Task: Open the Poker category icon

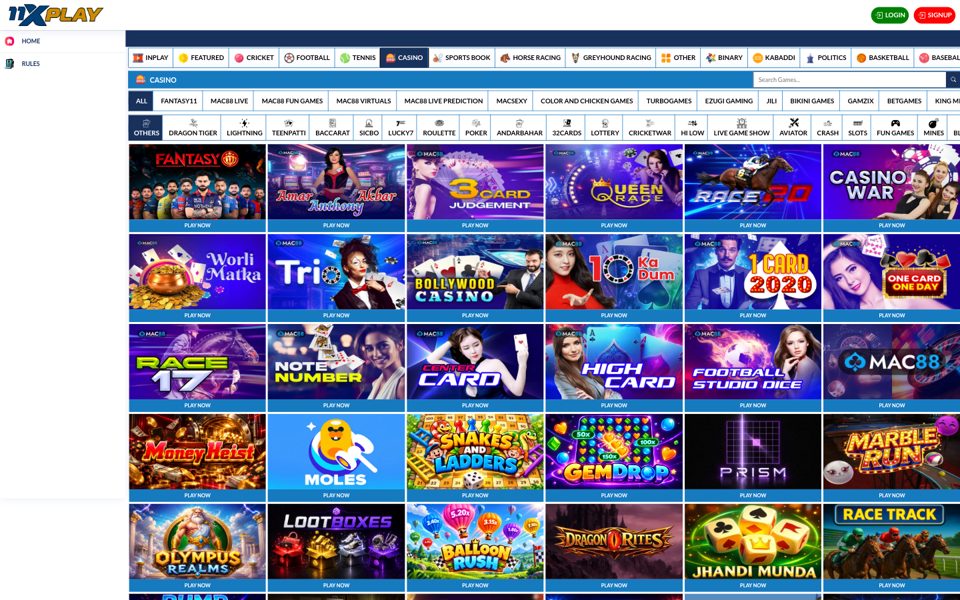Action: (476, 127)
